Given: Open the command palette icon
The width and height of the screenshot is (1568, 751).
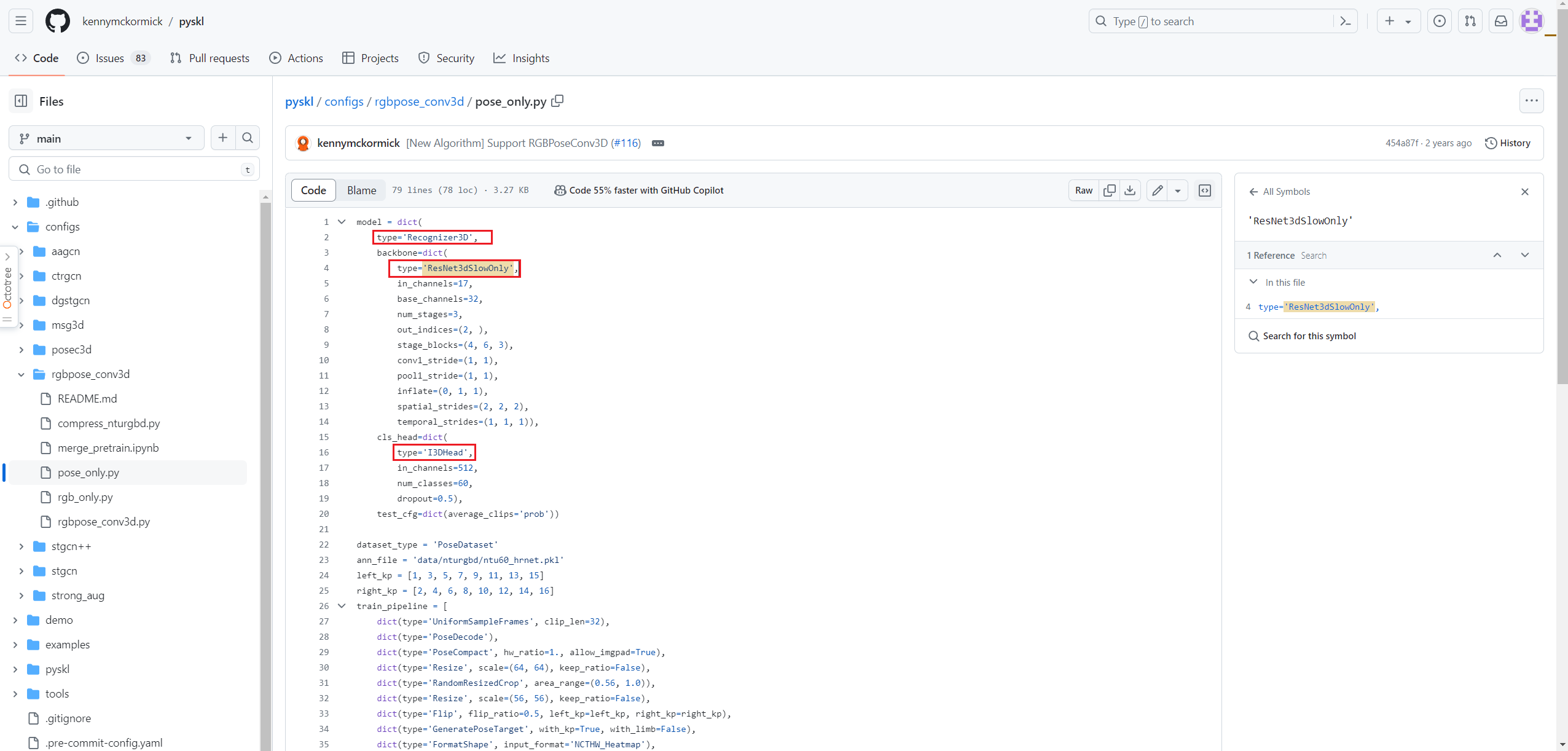Looking at the screenshot, I should (1345, 22).
